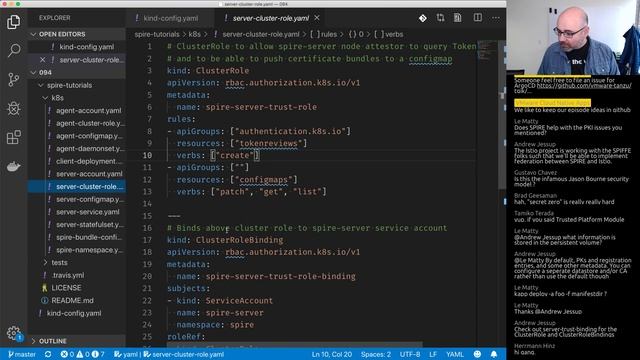Open the agent-configmap file

click(77, 136)
